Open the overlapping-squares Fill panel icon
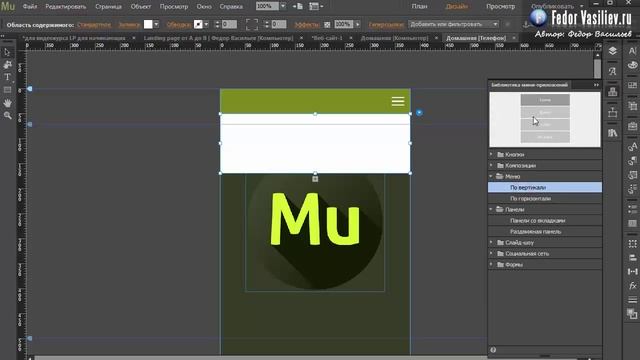This screenshot has height=360, width=640. point(632,314)
